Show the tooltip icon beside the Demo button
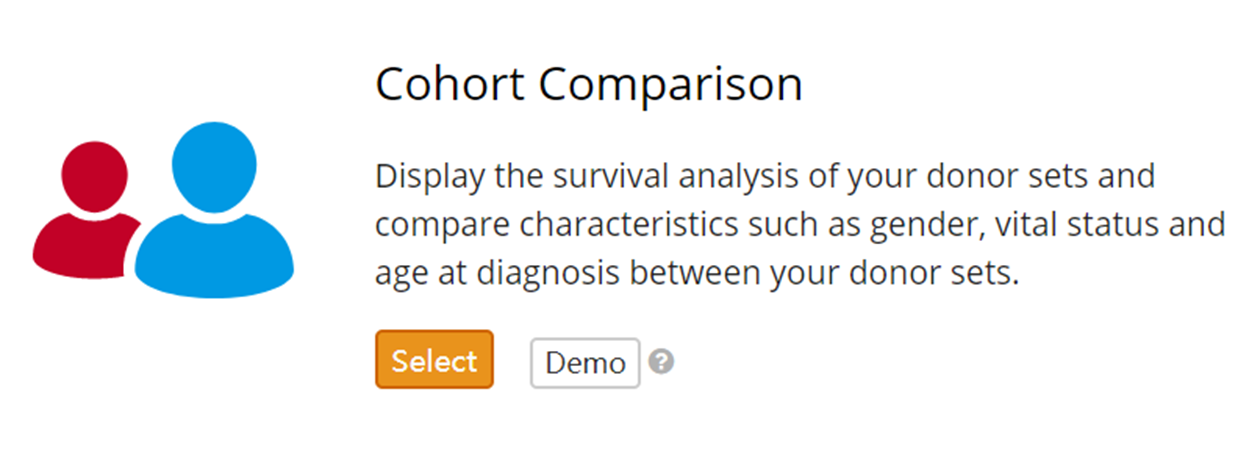 (x=660, y=361)
